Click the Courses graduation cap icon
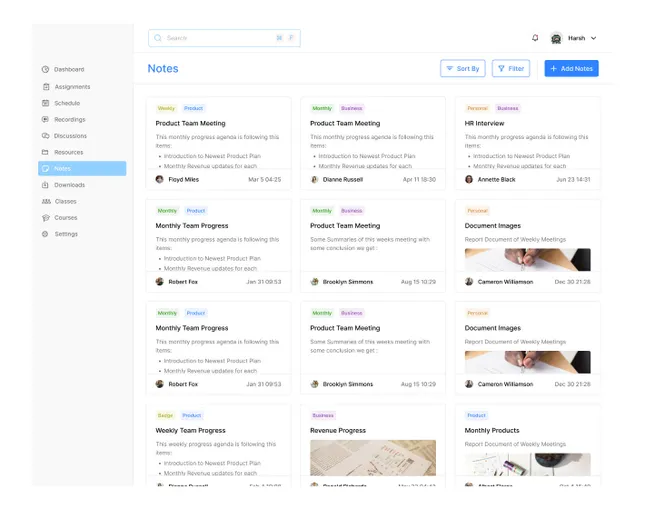Screen dimensions: 645x509 46,218
